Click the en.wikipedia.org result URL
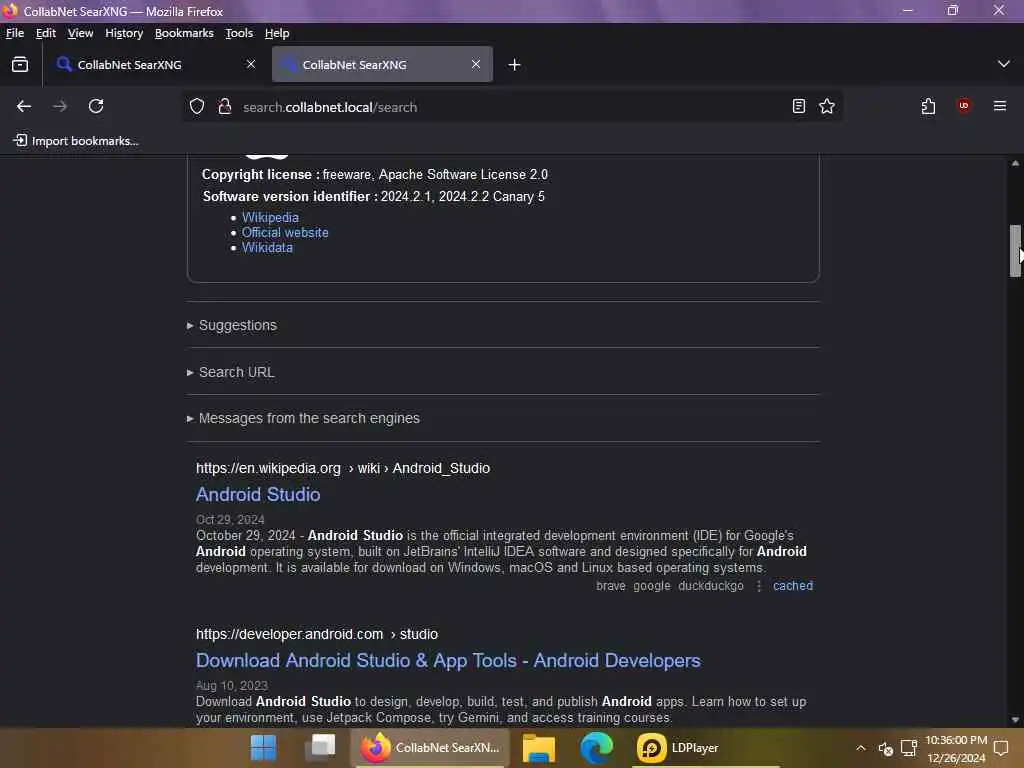Image resolution: width=1024 pixels, height=768 pixels. pos(343,468)
